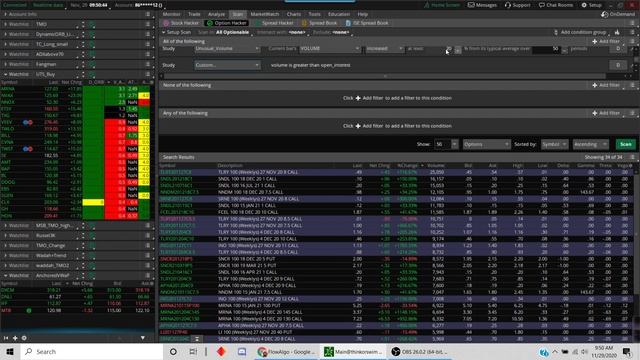Collapse the AnchoredVWaP watchlist
The image size is (640, 360).
(5, 276)
